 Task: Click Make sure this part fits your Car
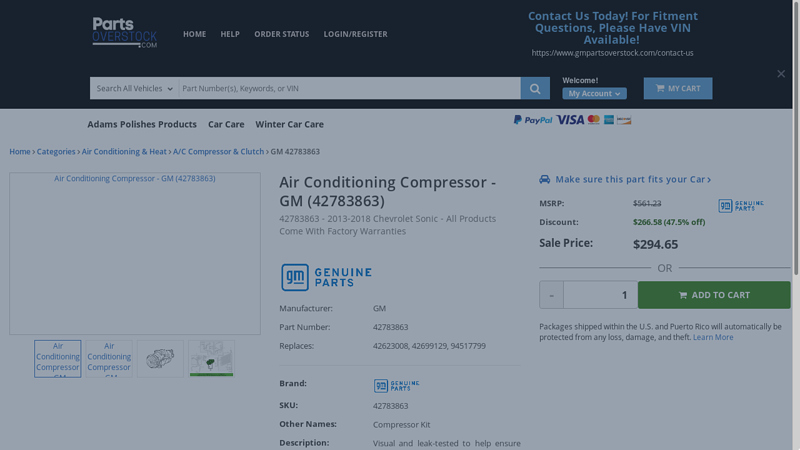pos(633,179)
